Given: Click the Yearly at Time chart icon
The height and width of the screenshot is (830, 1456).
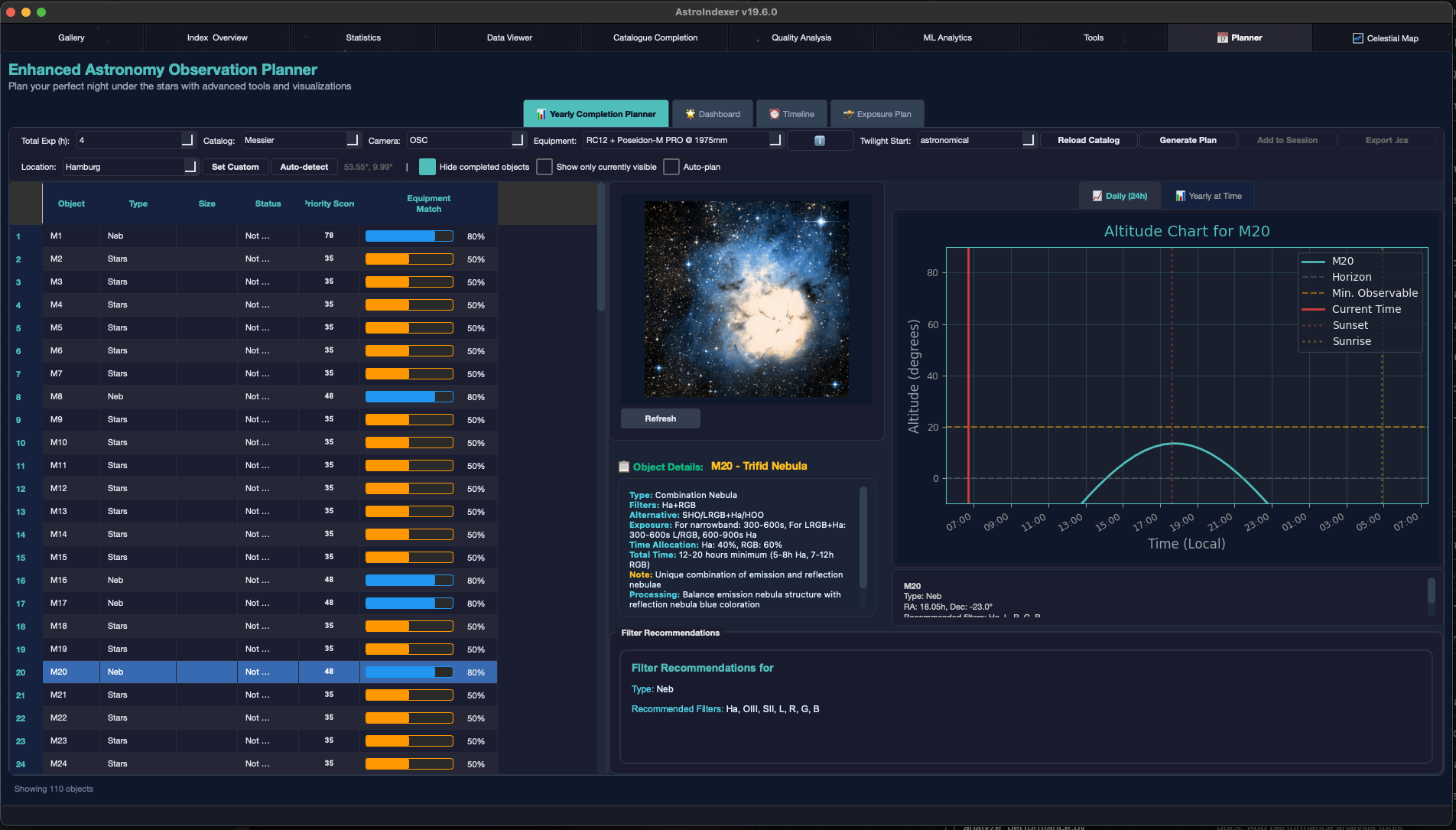Looking at the screenshot, I should click(1180, 197).
